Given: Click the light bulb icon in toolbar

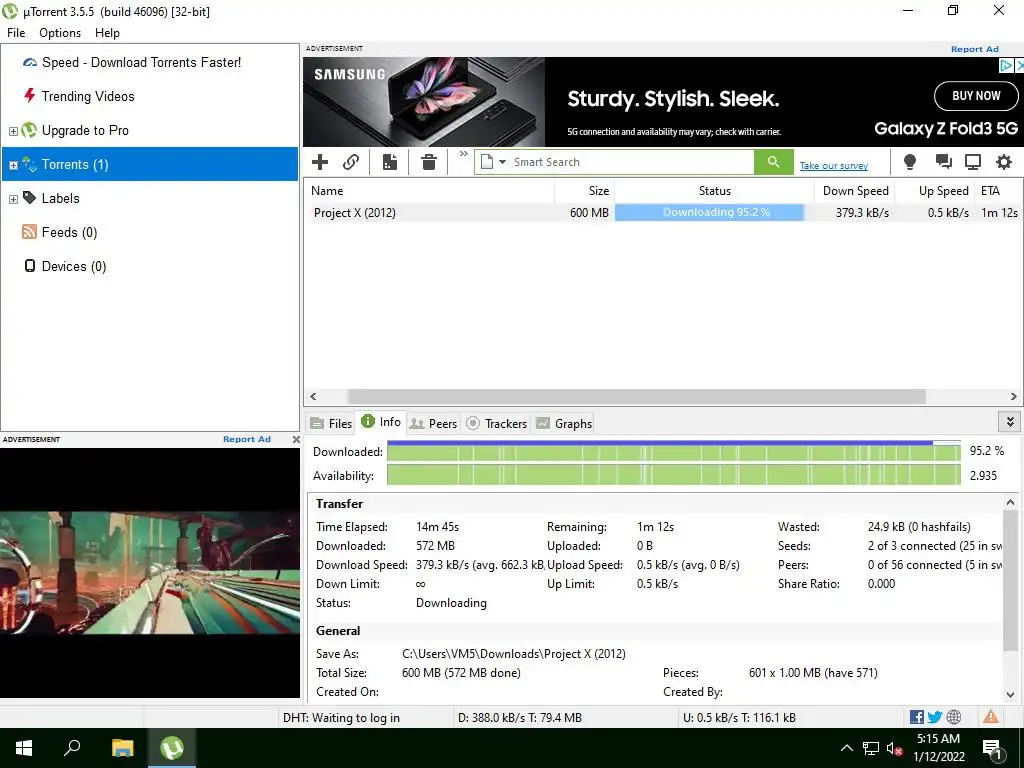Looking at the screenshot, I should (909, 162).
